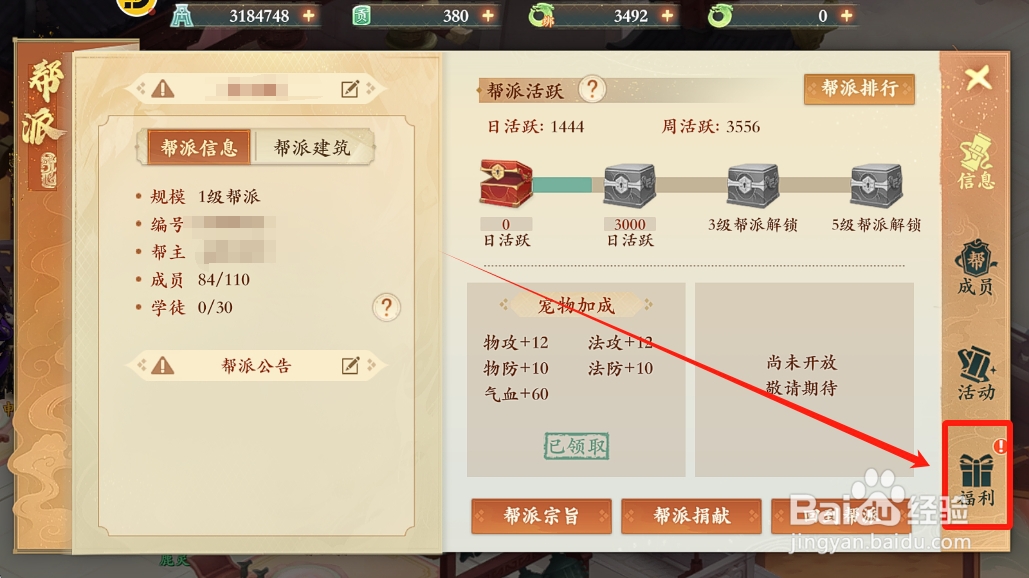Add more currency next to 3184748
This screenshot has height=578, width=1029.
pos(308,15)
